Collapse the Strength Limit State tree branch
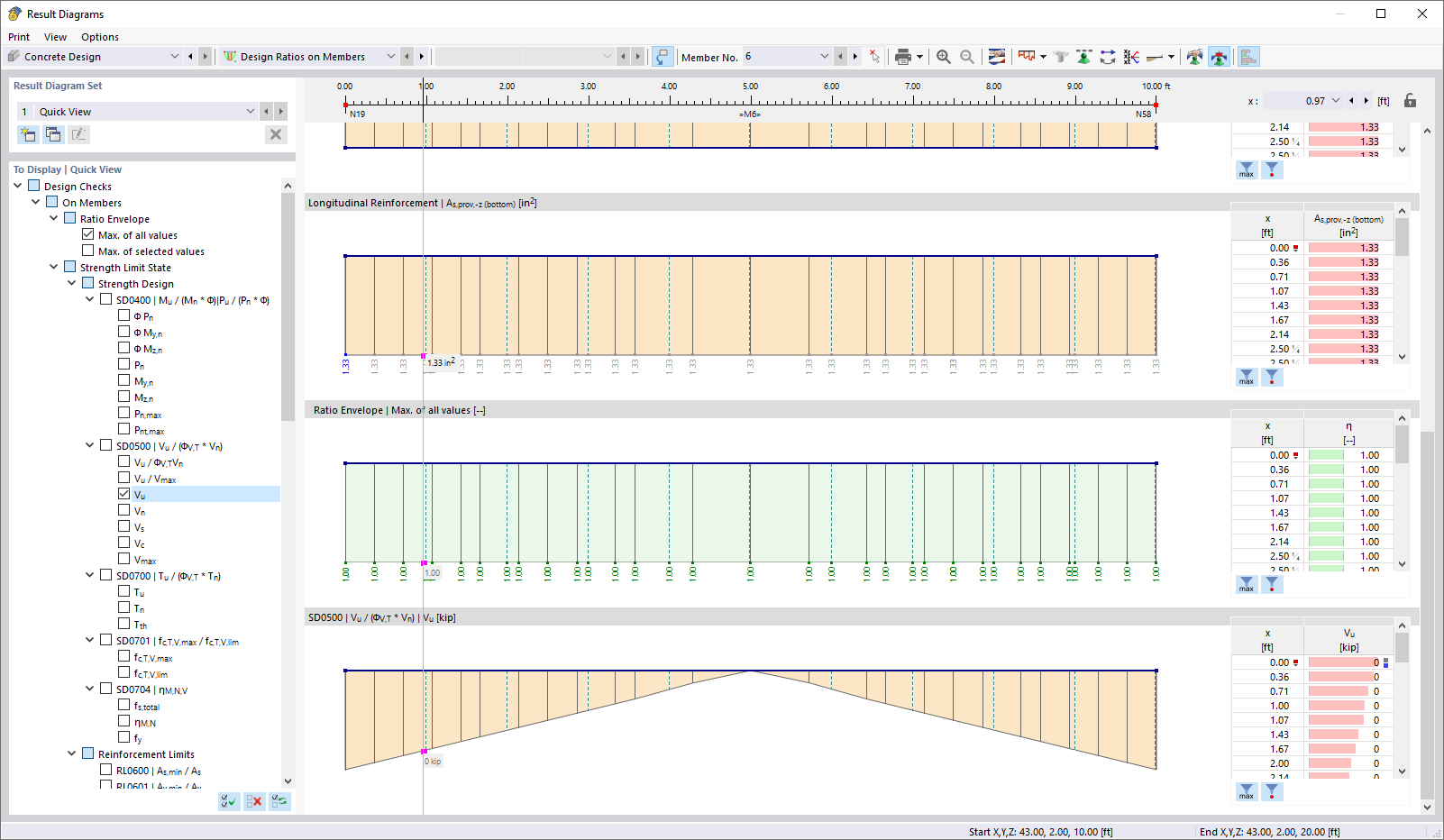 pyautogui.click(x=53, y=267)
